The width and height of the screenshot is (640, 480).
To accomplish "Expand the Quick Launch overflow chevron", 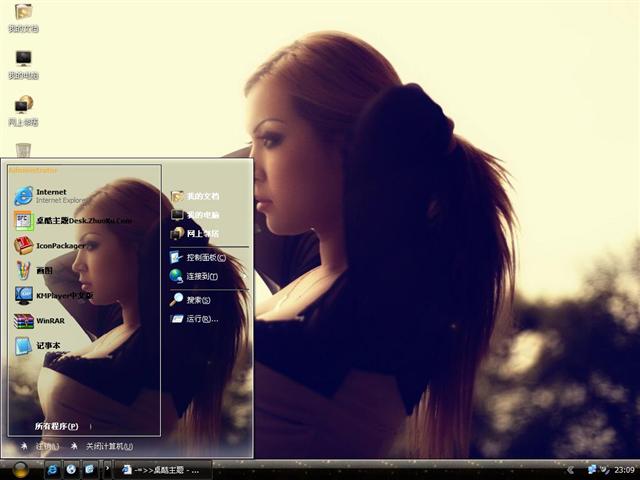I will pyautogui.click(x=107, y=469).
